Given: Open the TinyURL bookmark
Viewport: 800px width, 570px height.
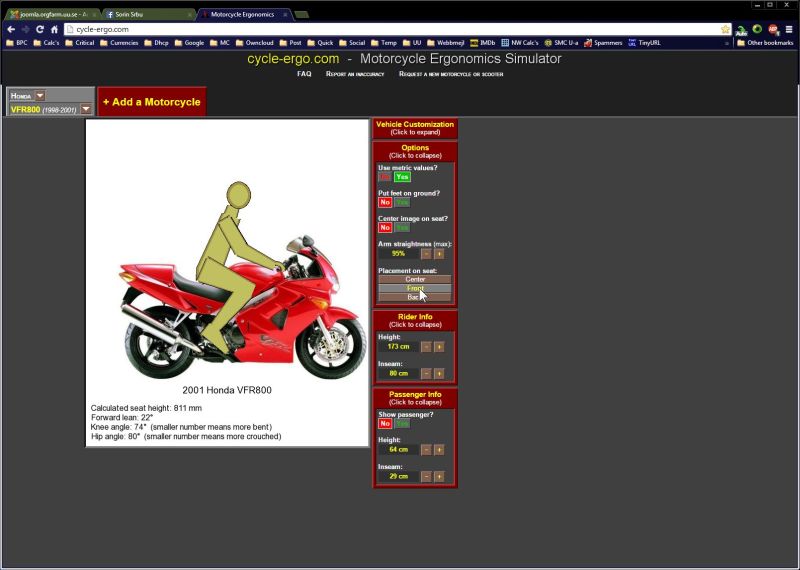Looking at the screenshot, I should pyautogui.click(x=644, y=43).
